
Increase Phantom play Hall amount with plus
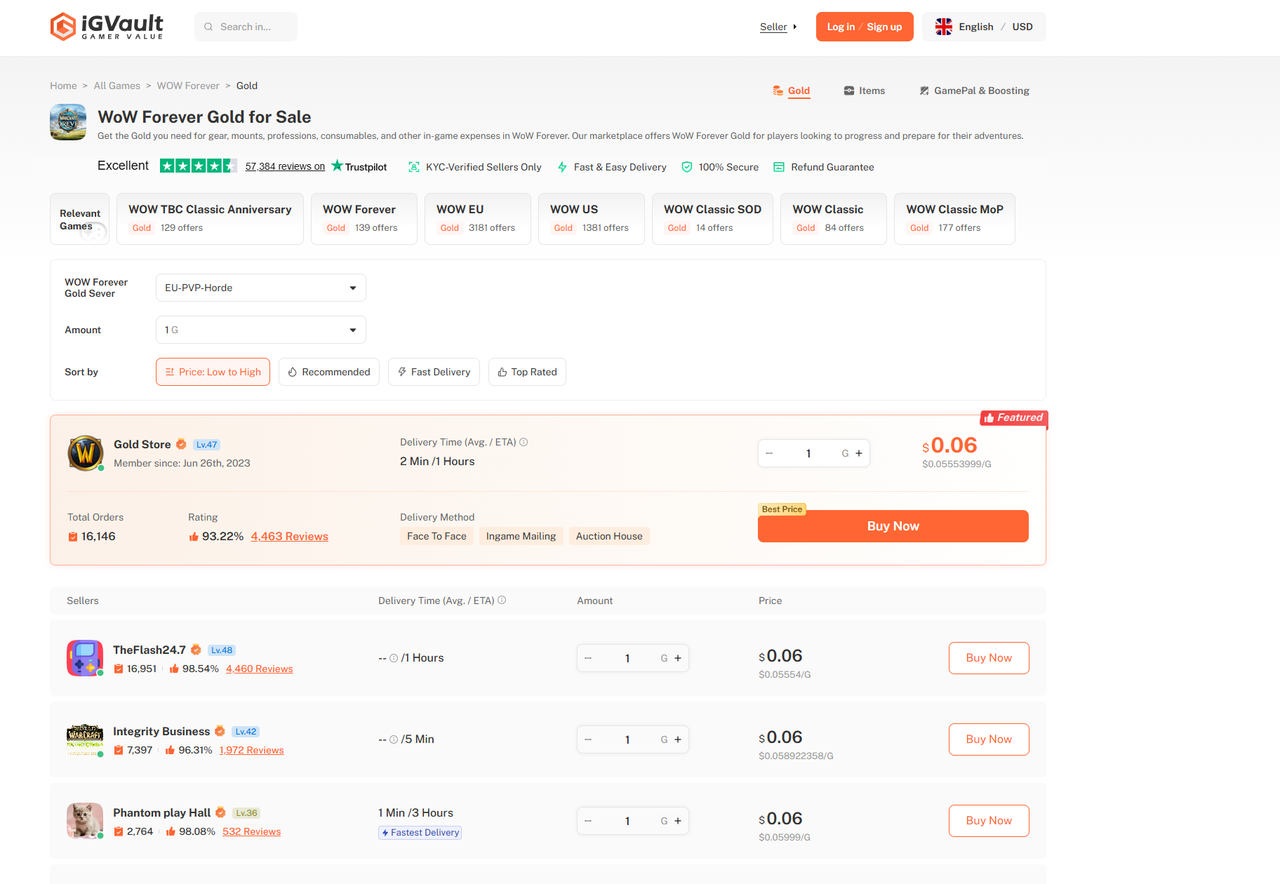678,821
